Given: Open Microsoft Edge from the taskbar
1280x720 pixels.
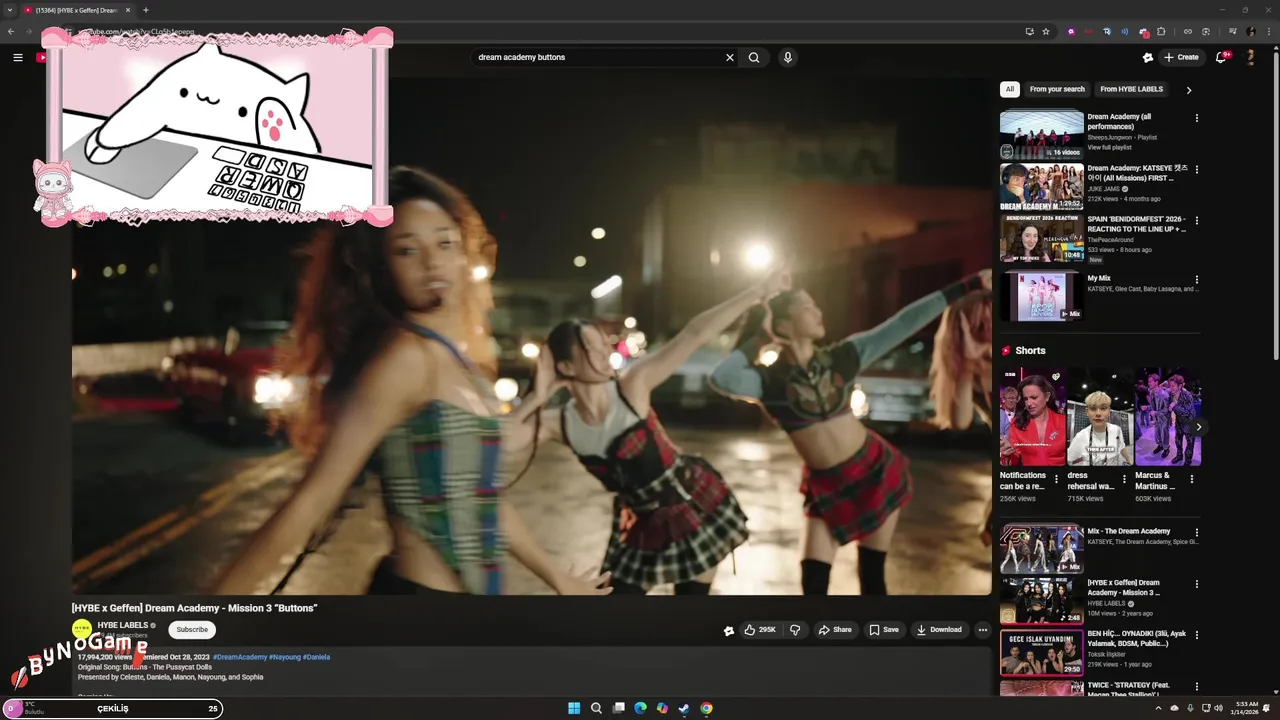Looking at the screenshot, I should [x=640, y=708].
